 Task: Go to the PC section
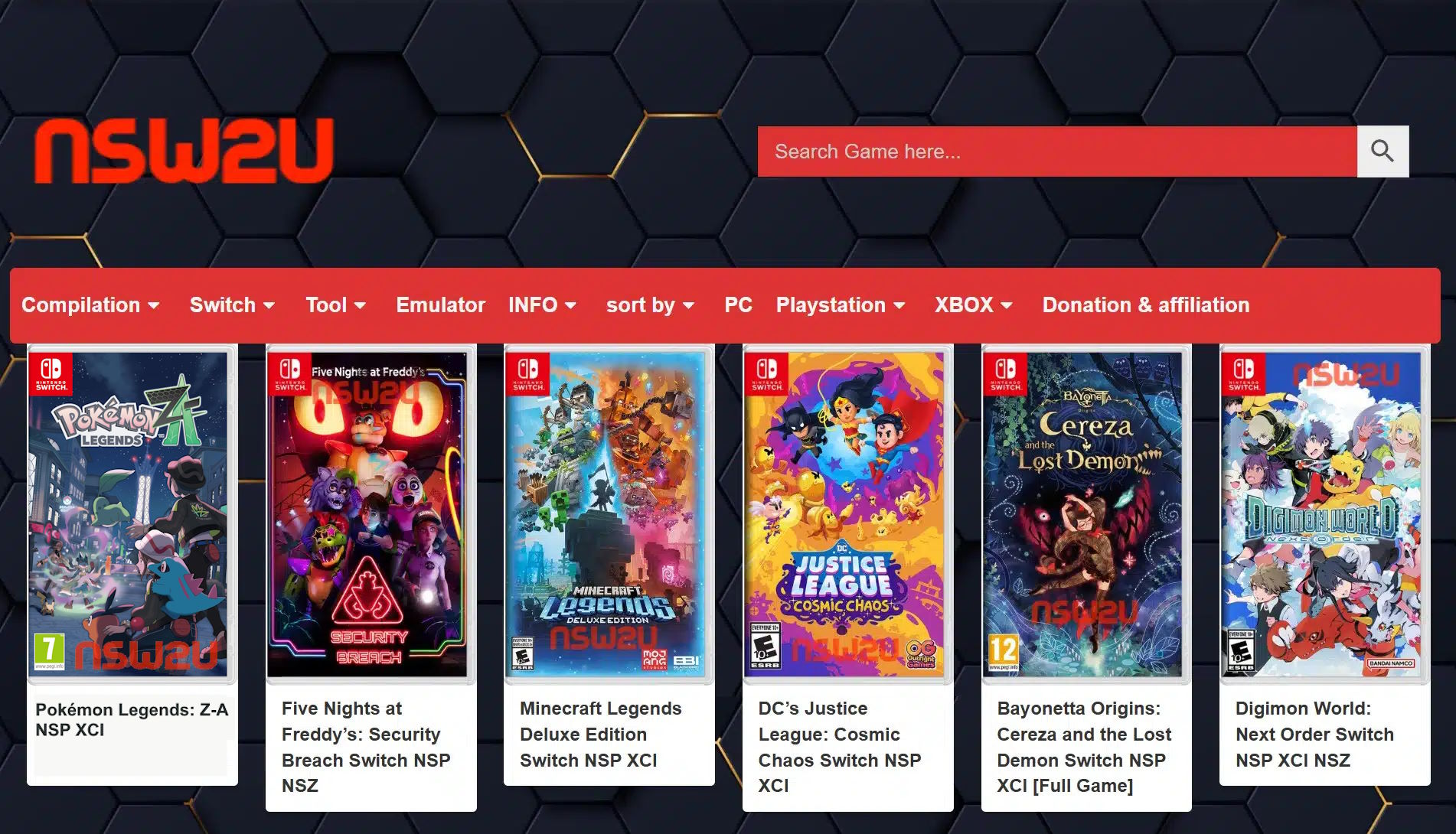tap(738, 305)
